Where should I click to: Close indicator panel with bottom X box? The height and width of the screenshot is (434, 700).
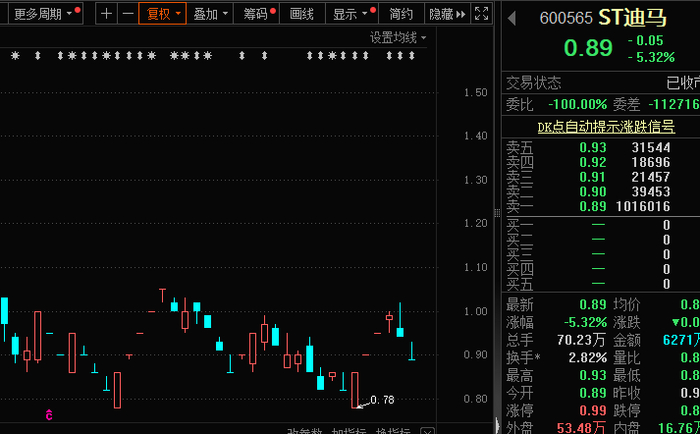427,431
